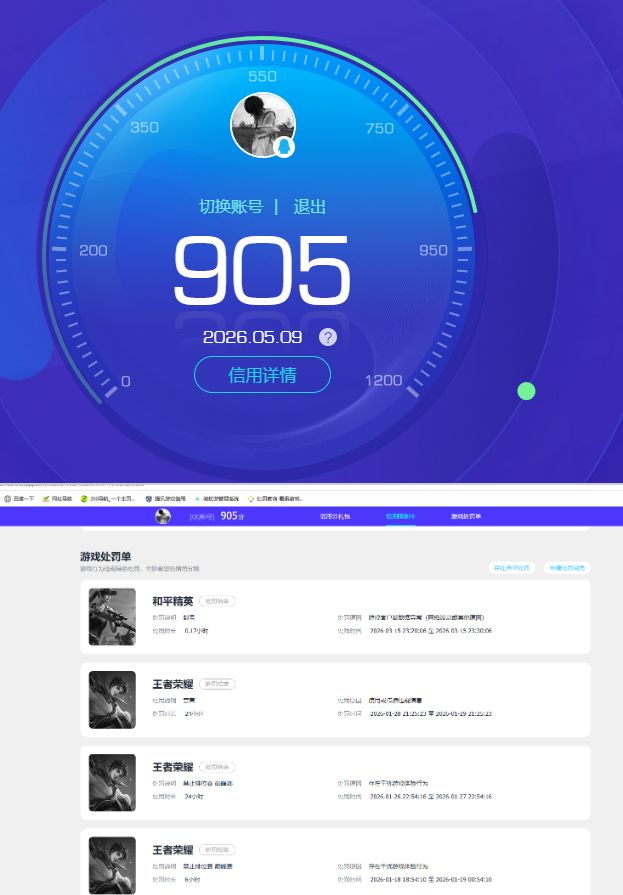Switch to the first tab in purple navigation bar
The width and height of the screenshot is (623, 895).
pos(335,516)
